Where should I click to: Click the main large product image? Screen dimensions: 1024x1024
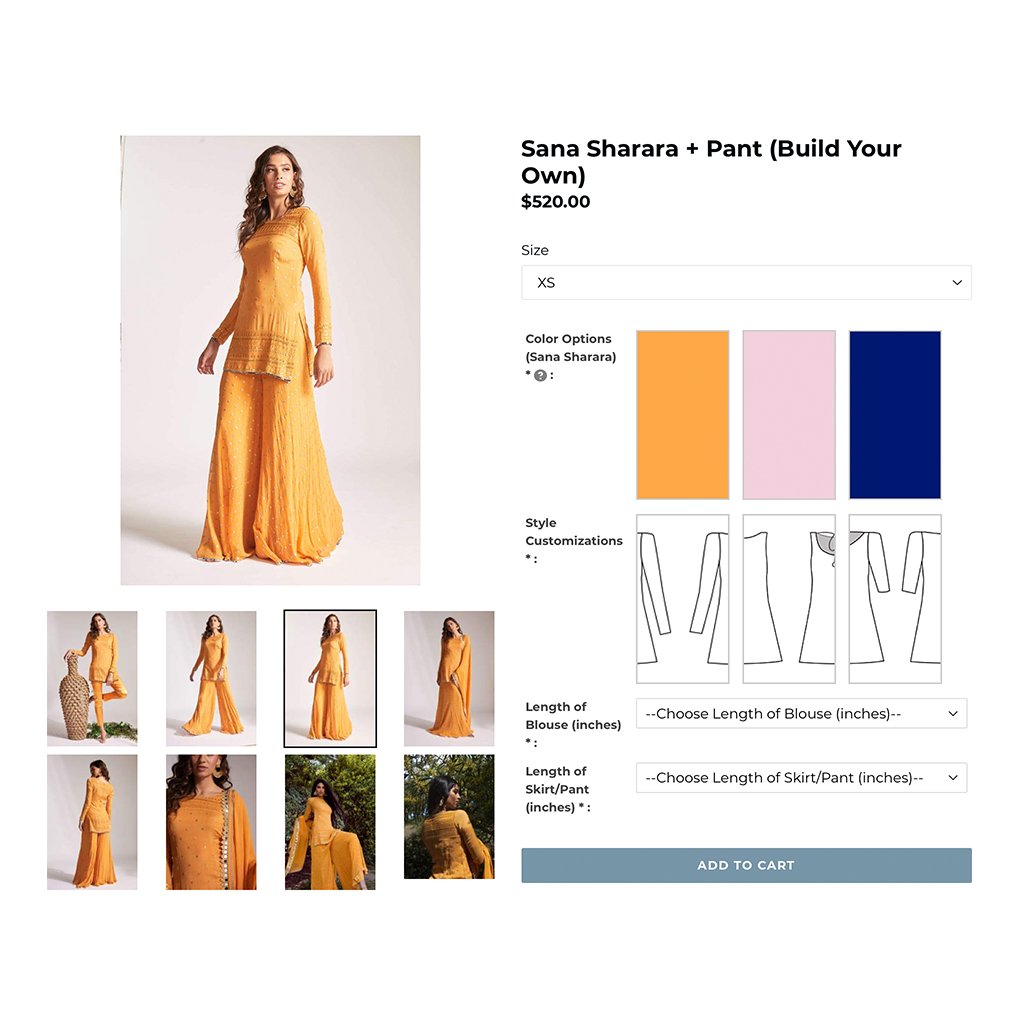[x=270, y=360]
